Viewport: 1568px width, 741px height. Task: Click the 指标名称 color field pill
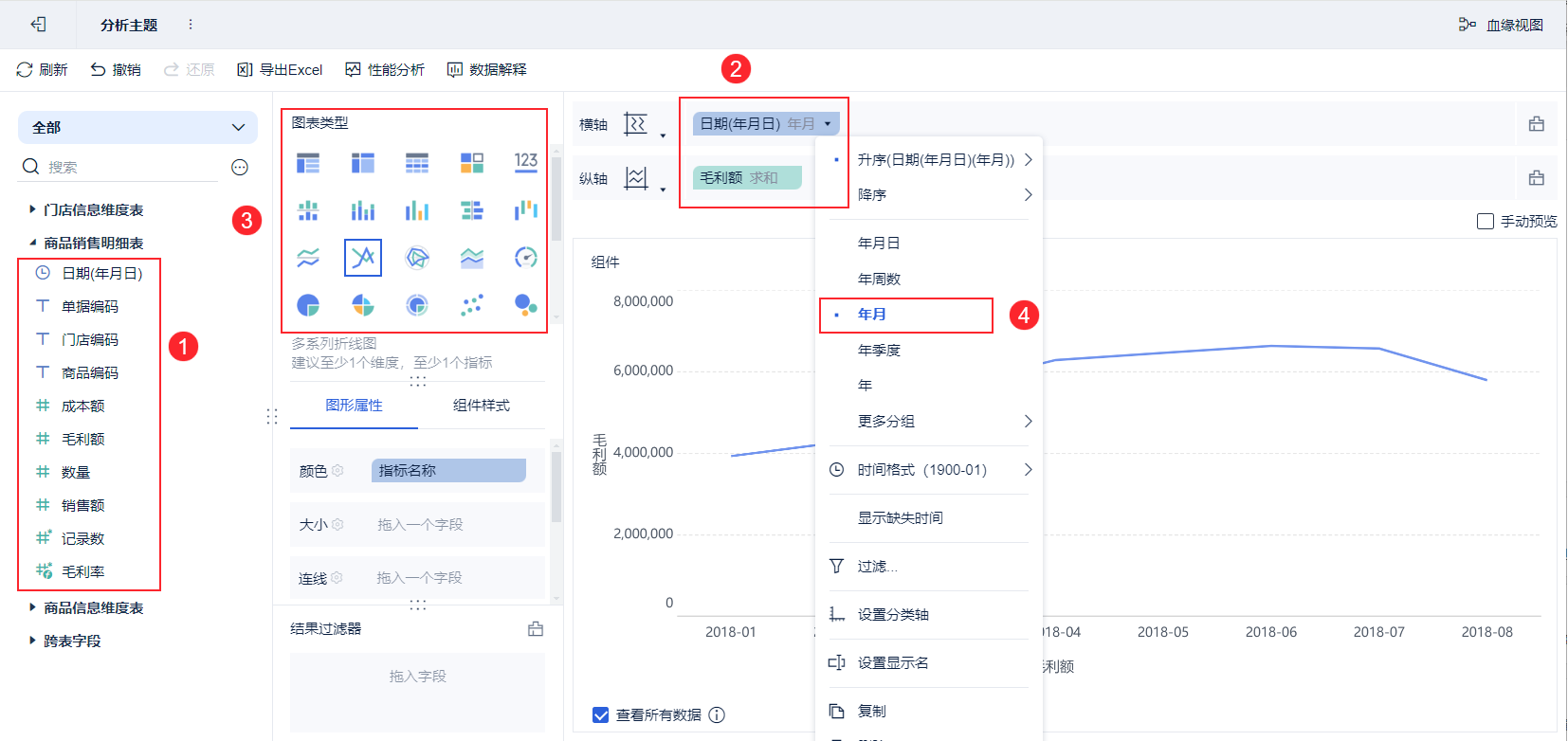[448, 471]
